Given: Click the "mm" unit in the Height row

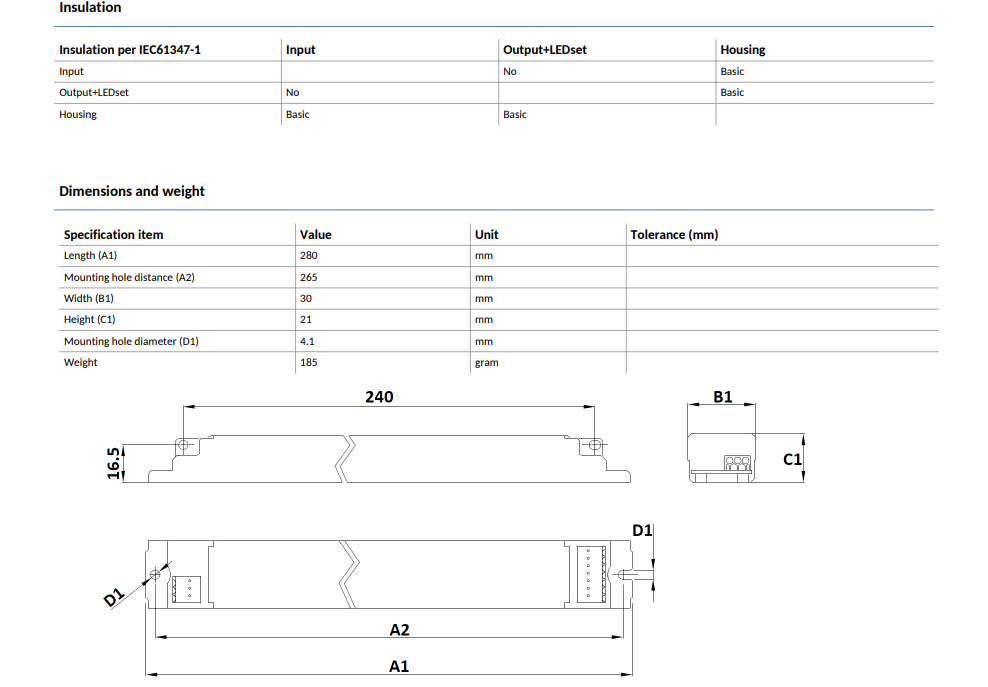Looking at the screenshot, I should point(484,320).
